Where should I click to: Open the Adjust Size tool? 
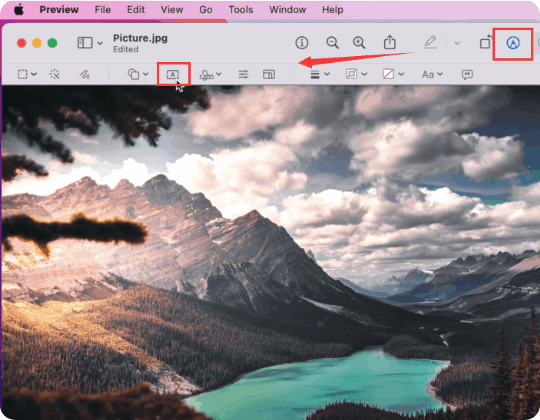269,74
